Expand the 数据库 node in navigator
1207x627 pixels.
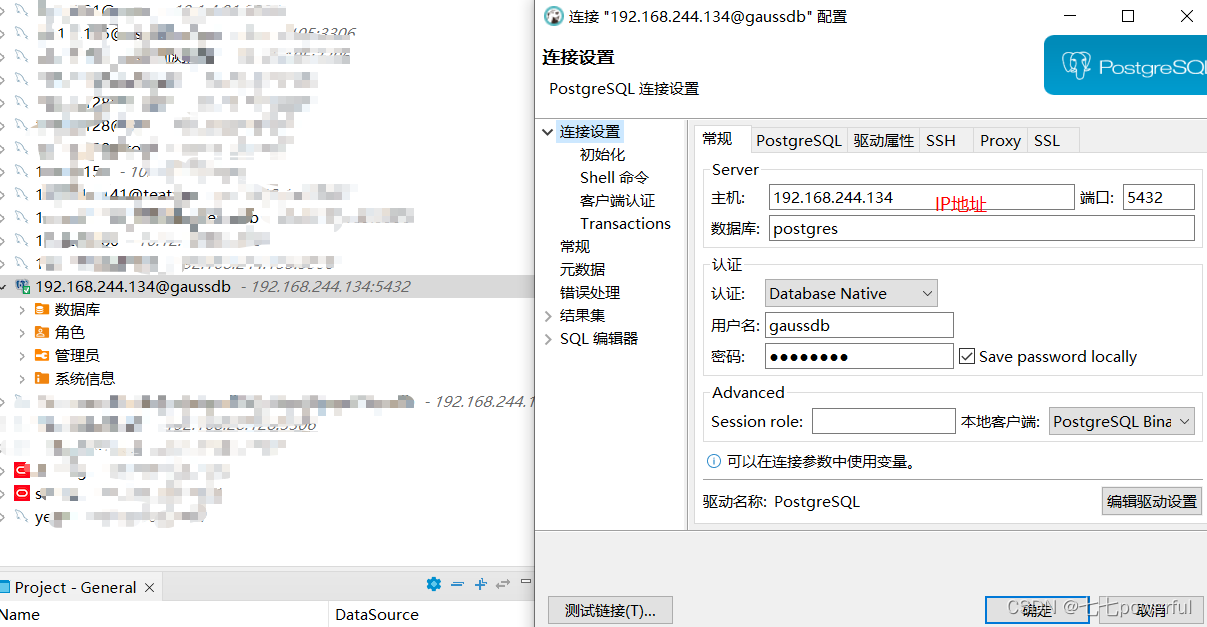(x=23, y=310)
